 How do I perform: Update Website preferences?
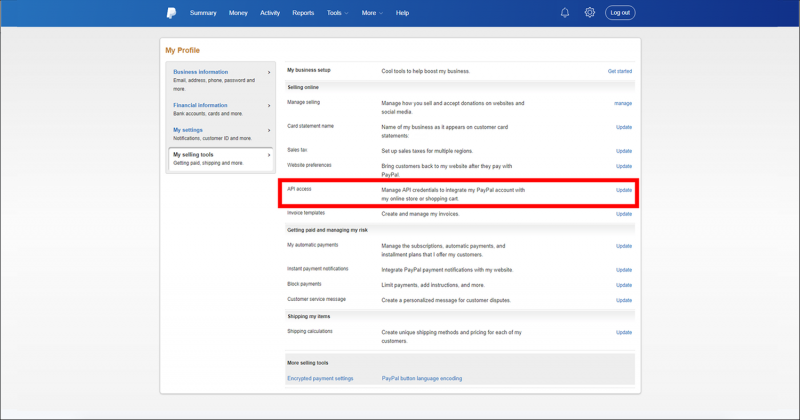pyautogui.click(x=623, y=166)
